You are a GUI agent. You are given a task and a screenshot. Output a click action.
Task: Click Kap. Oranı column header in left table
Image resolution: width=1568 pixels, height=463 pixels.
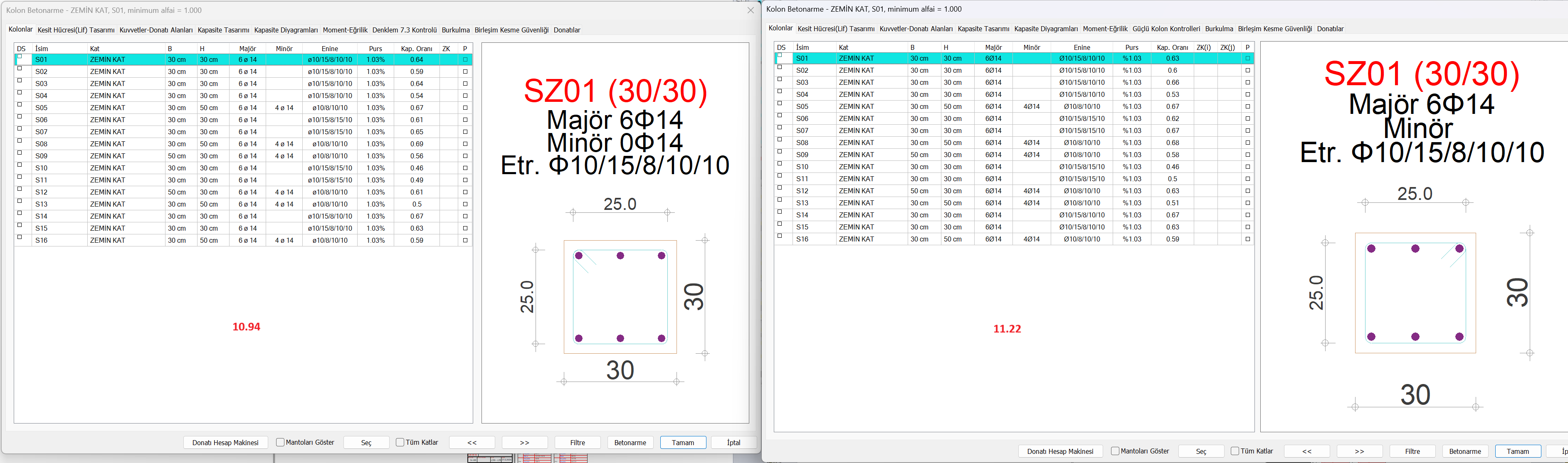pyautogui.click(x=416, y=49)
